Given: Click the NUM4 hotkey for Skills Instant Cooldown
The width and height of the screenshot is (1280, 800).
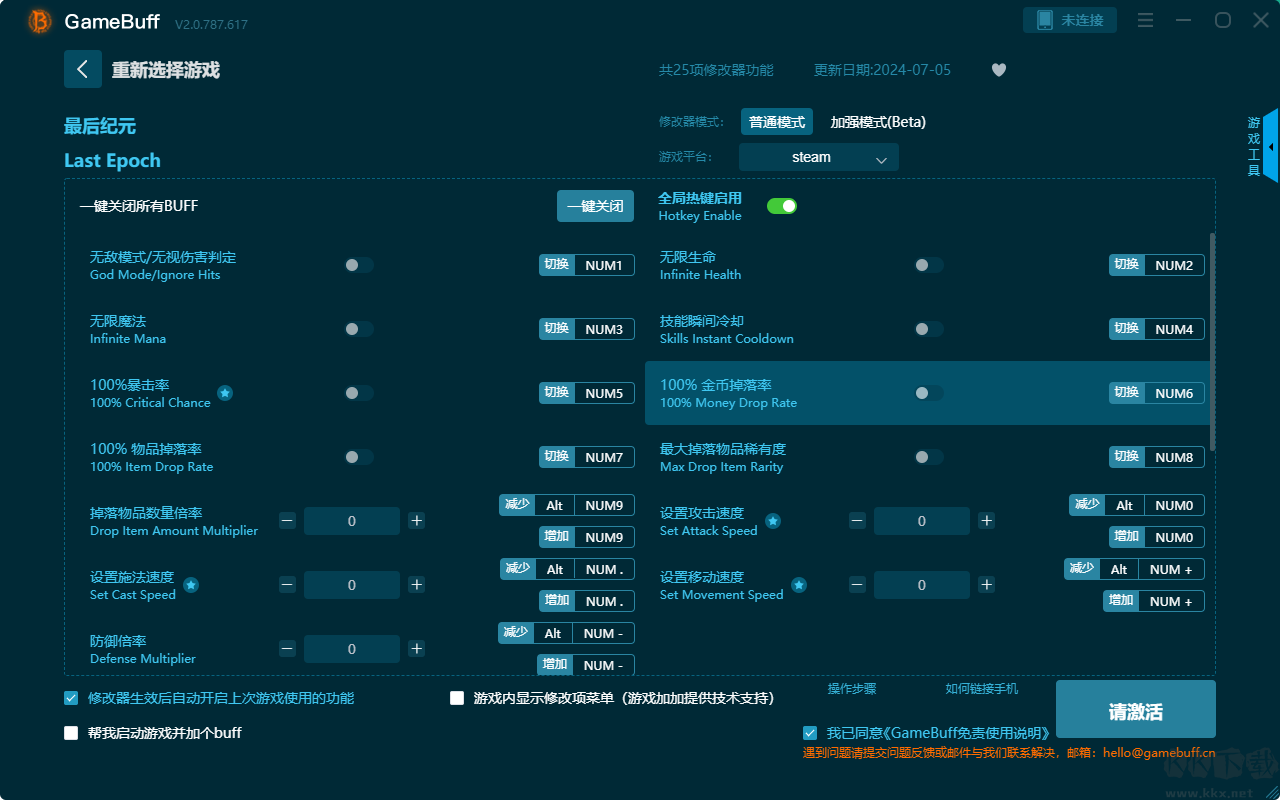Looking at the screenshot, I should click(1174, 329).
